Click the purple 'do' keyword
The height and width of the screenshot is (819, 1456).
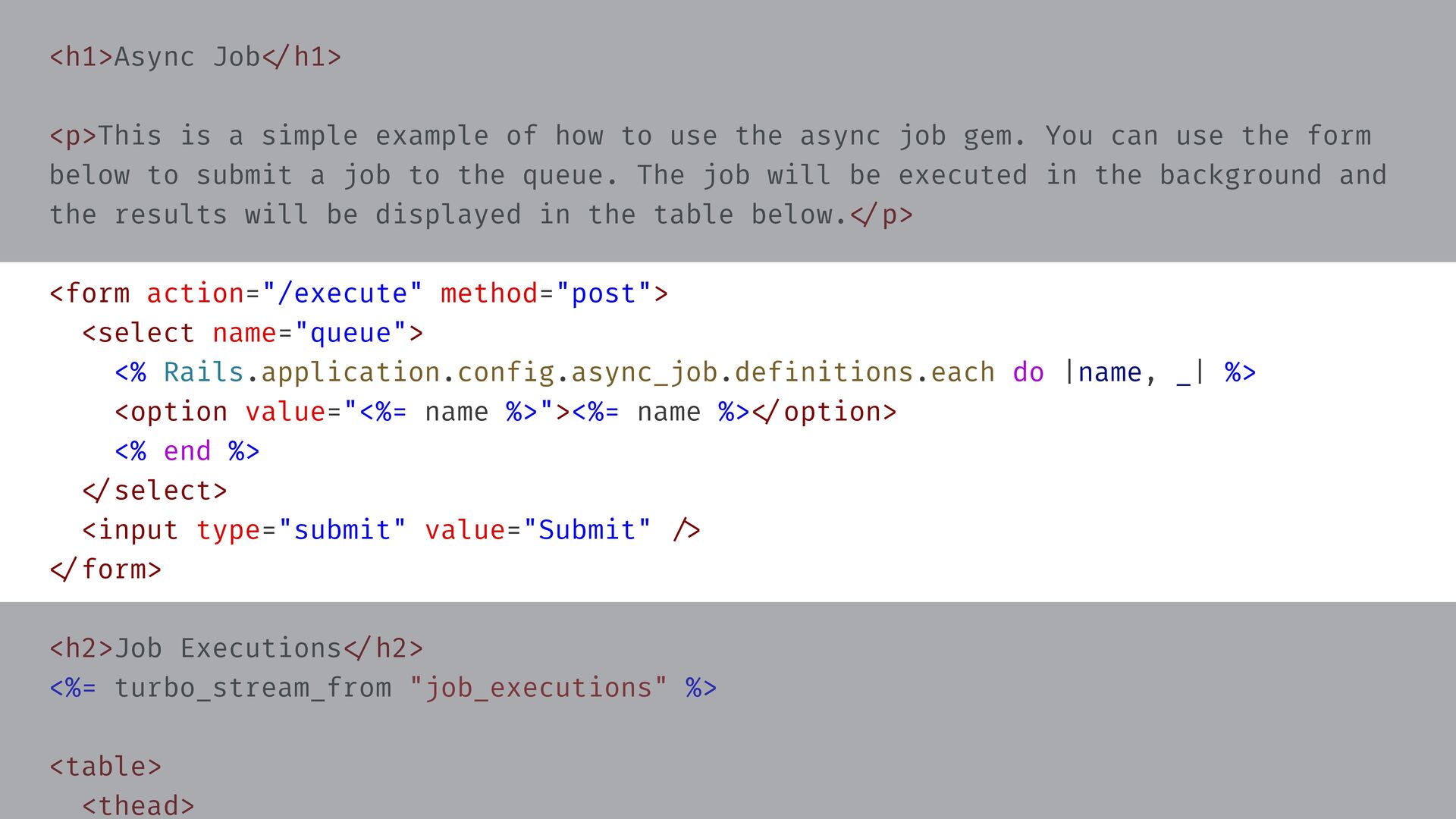tap(1028, 372)
